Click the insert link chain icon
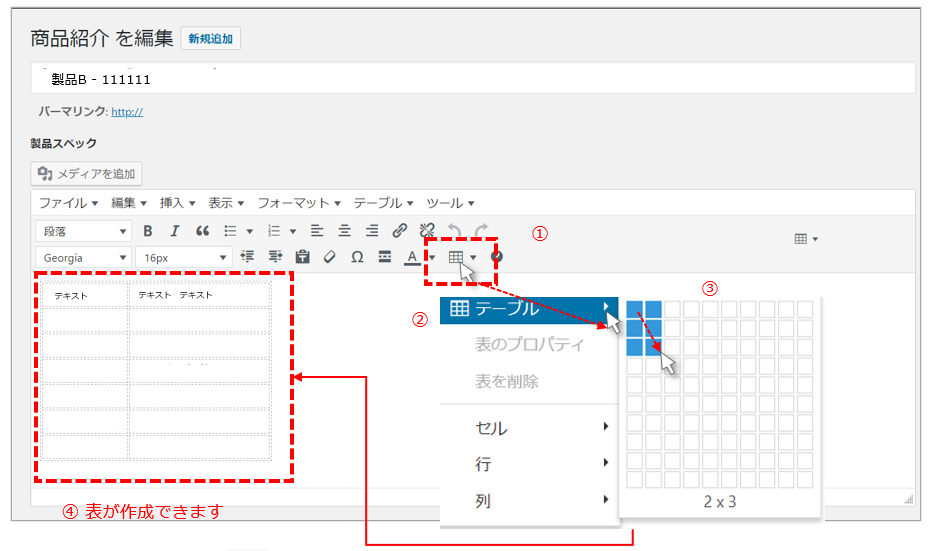937x551 pixels. pos(399,231)
